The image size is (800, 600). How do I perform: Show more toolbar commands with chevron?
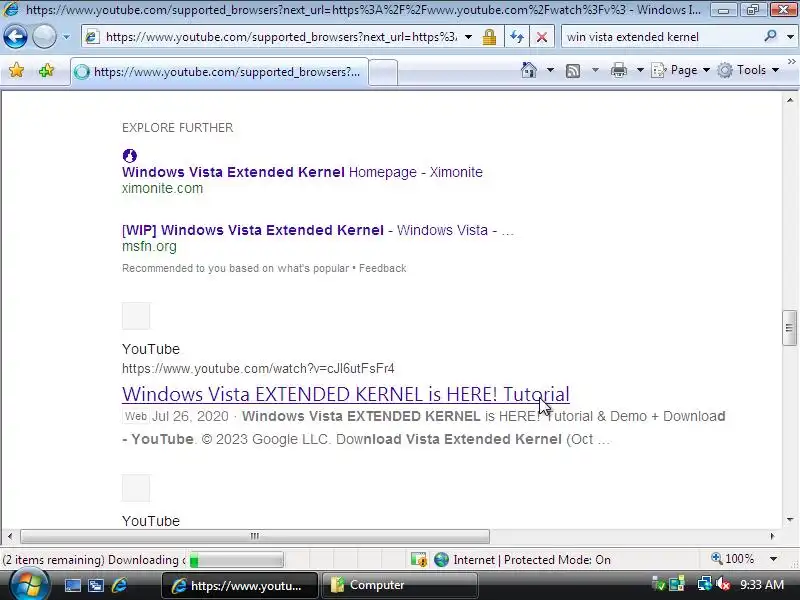coord(791,62)
